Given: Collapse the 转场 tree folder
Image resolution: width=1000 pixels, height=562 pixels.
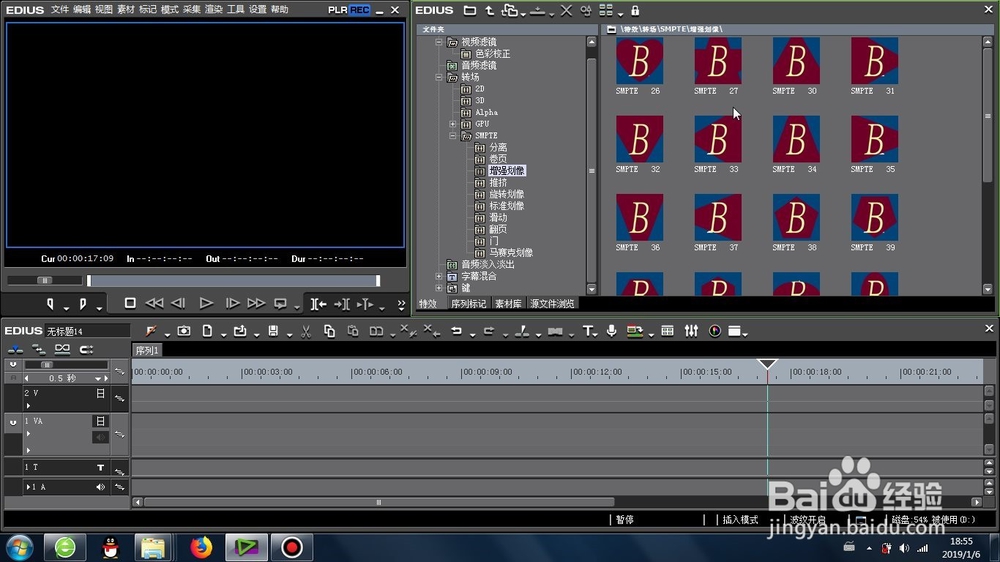Looking at the screenshot, I should [439, 77].
